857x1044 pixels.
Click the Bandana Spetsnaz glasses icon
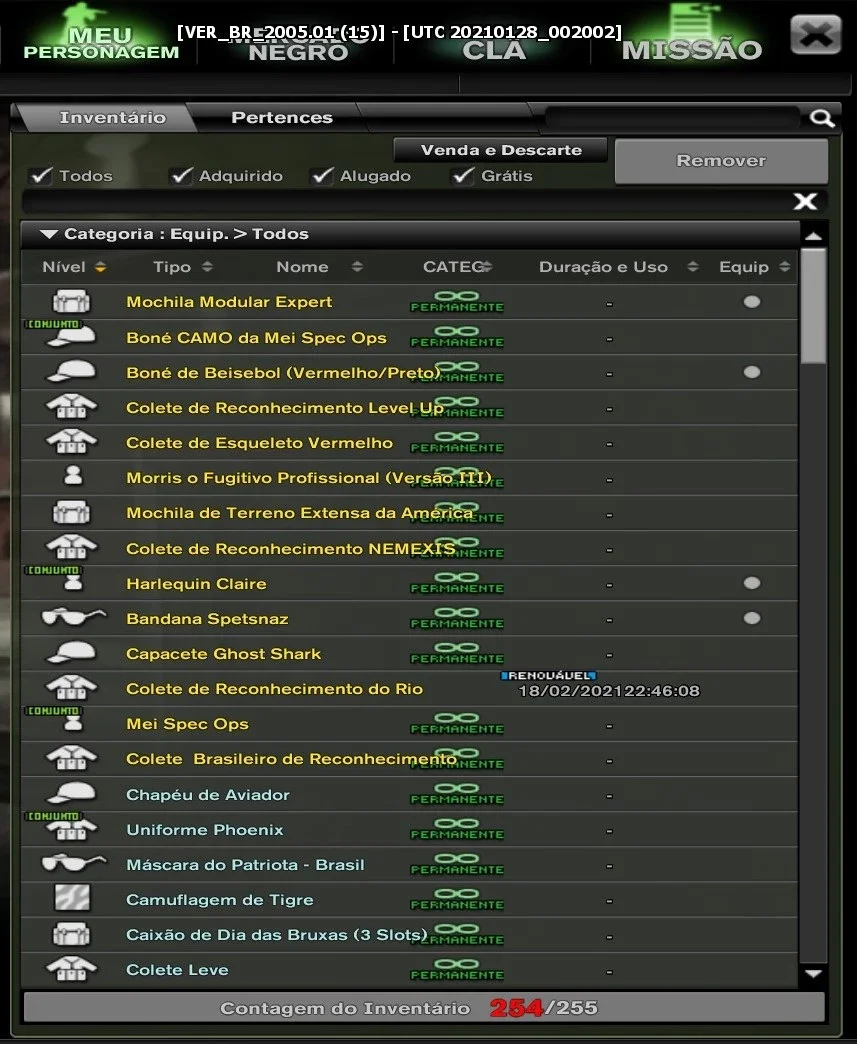pyautogui.click(x=73, y=618)
